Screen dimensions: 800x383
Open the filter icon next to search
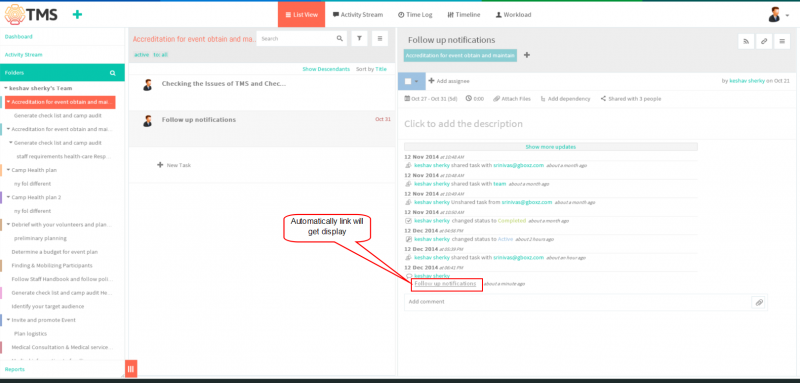click(359, 38)
